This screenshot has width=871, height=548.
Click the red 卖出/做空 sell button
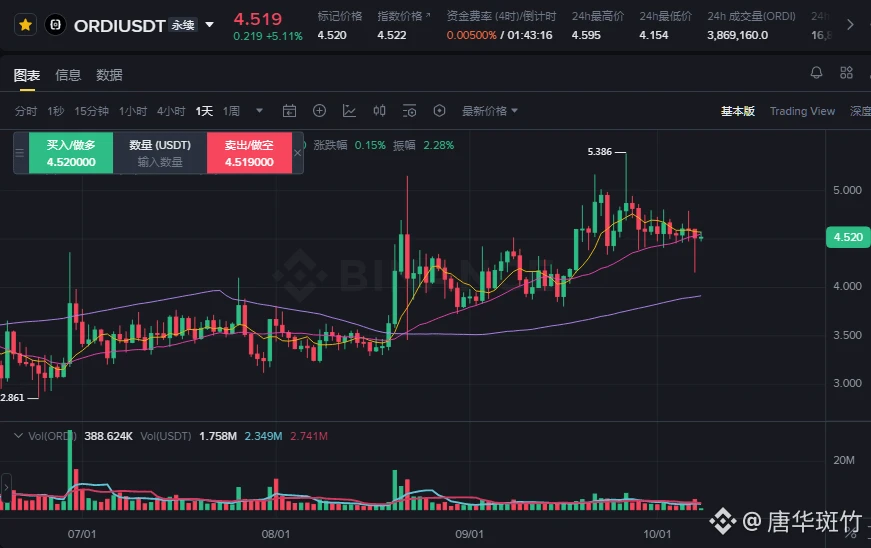249,153
